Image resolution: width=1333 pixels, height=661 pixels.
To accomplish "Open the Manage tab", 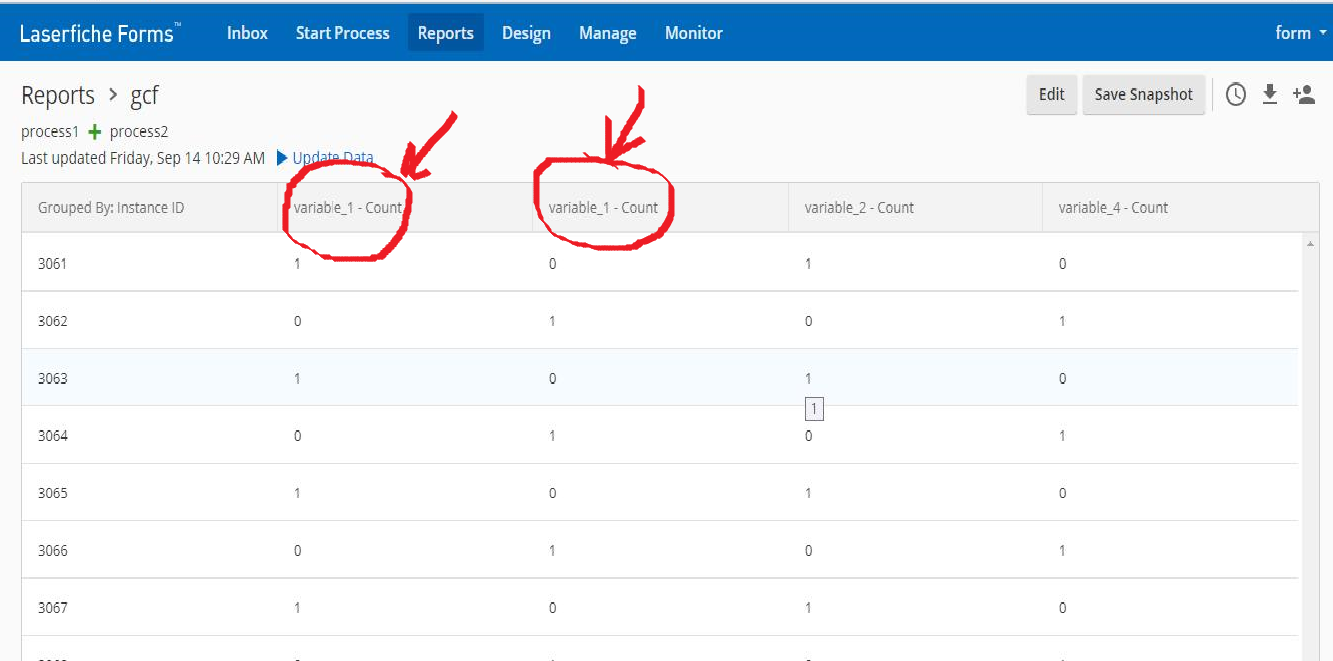I will [607, 33].
